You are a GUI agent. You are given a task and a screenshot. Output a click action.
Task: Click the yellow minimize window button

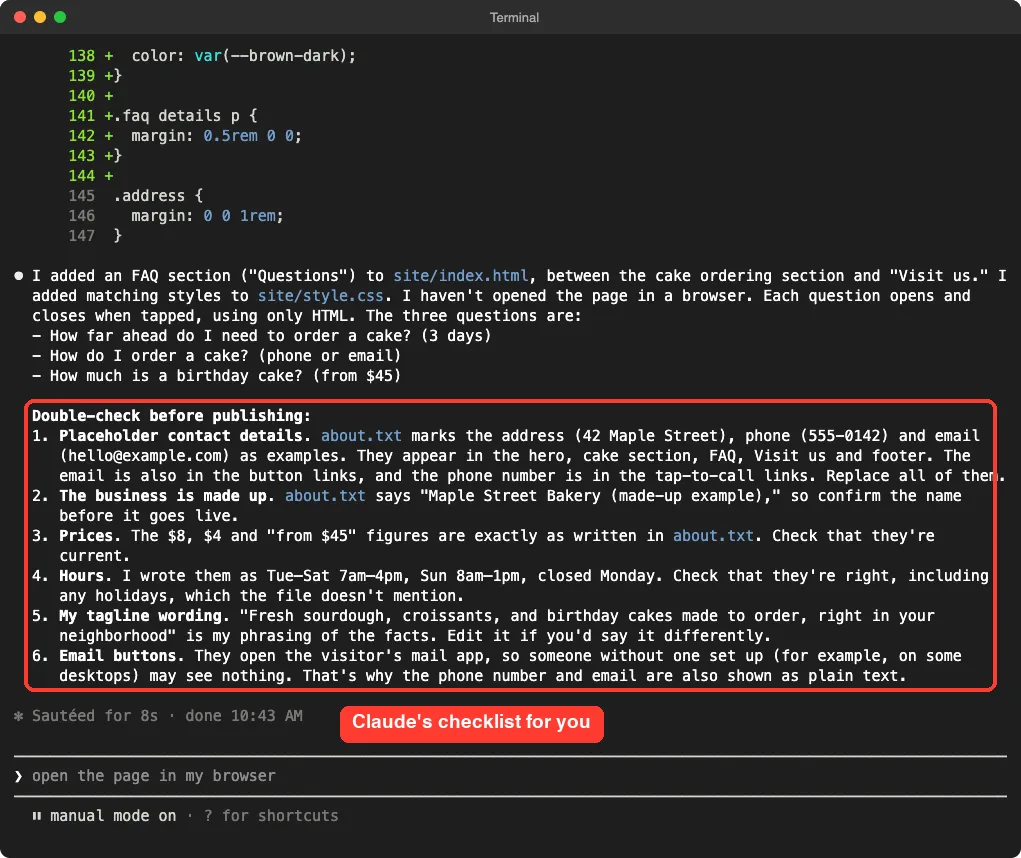(40, 17)
